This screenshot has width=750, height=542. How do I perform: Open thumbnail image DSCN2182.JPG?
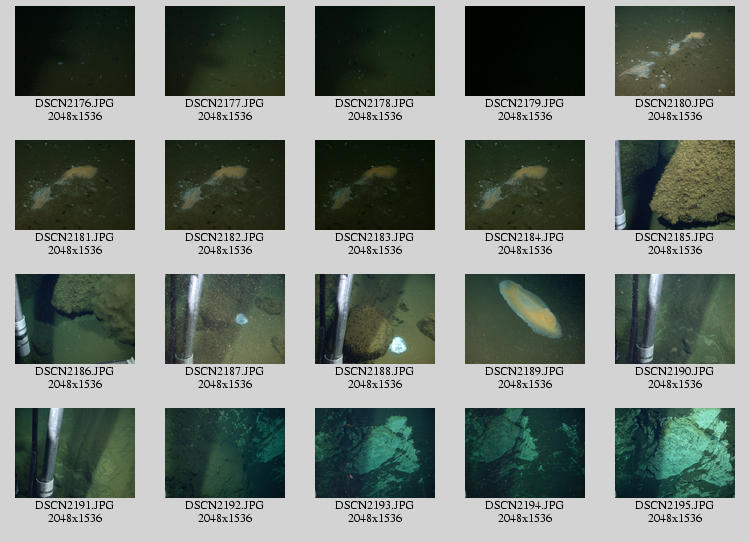click(225, 185)
